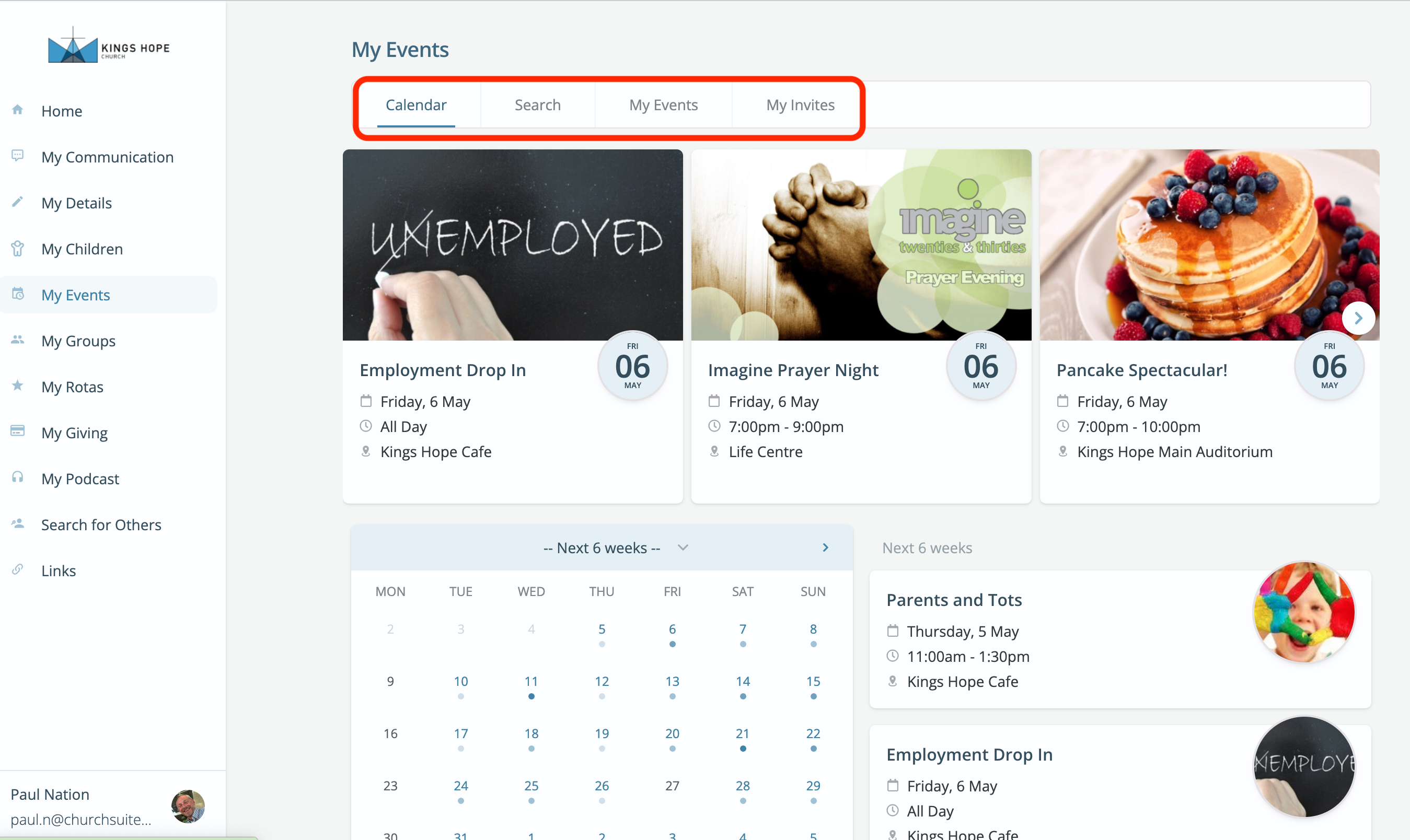Select calendar date 28
Viewport: 1410px width, 840px height.
(x=743, y=785)
